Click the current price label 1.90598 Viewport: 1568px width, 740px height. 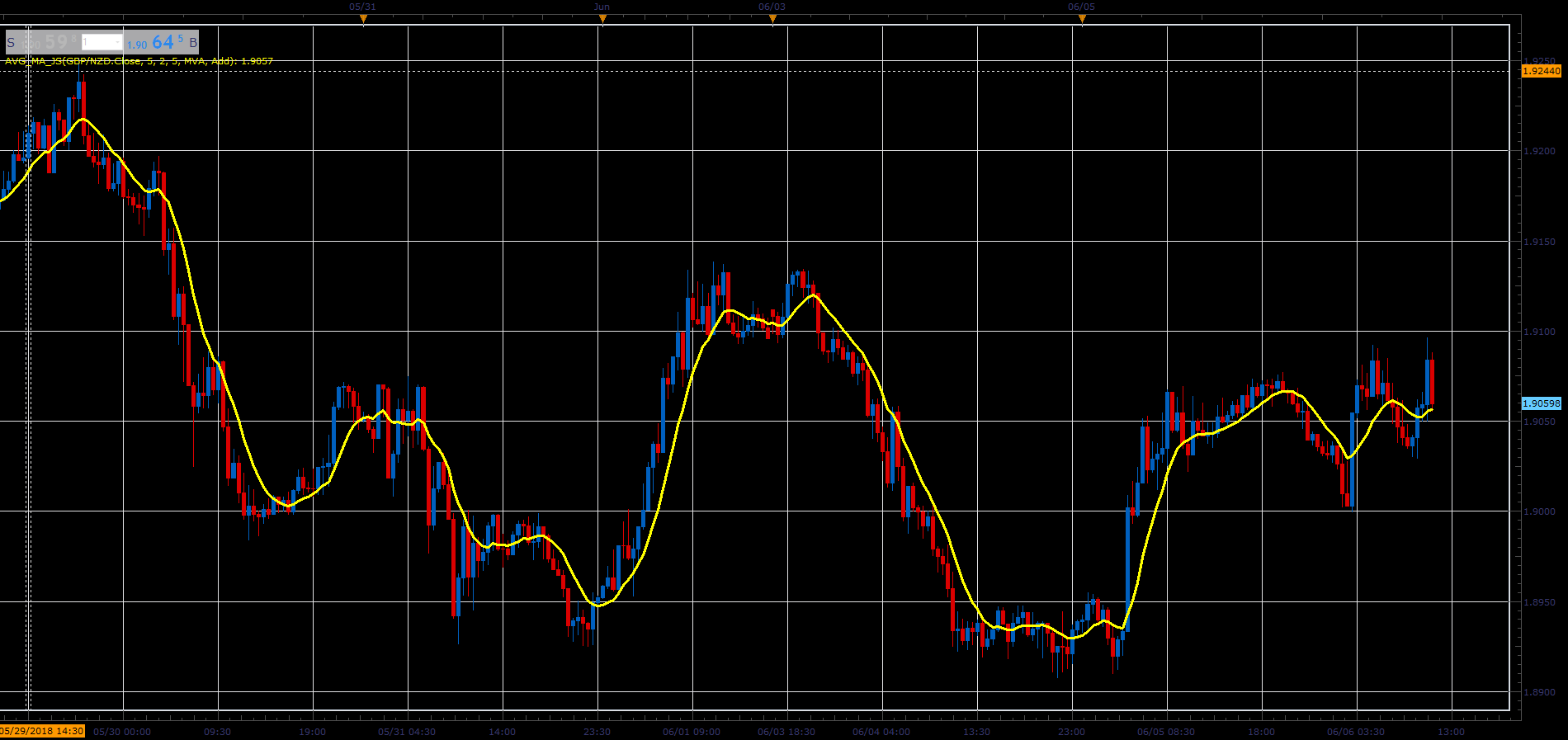[x=1541, y=403]
